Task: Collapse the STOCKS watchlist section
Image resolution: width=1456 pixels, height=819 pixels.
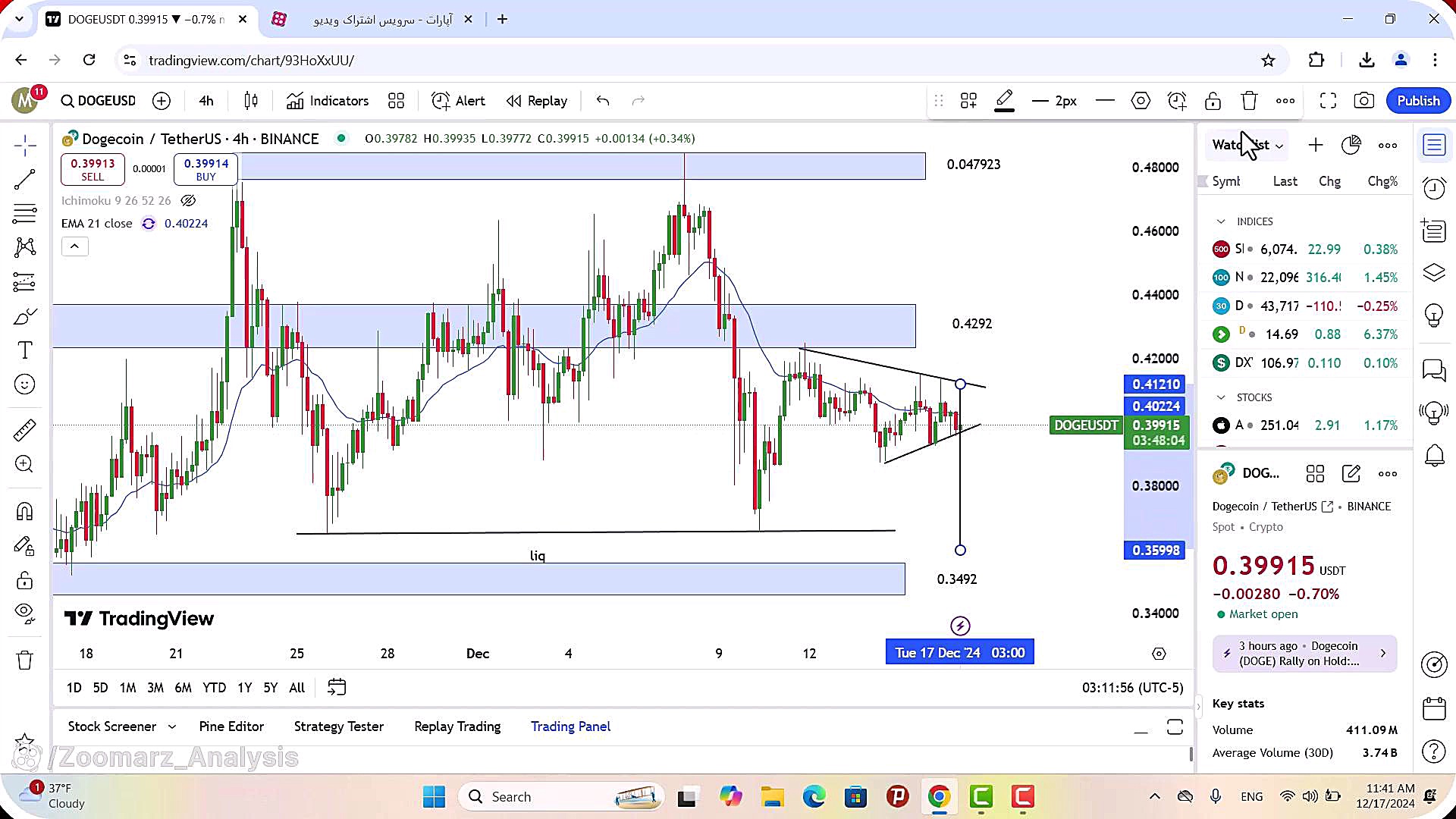Action: (1221, 397)
